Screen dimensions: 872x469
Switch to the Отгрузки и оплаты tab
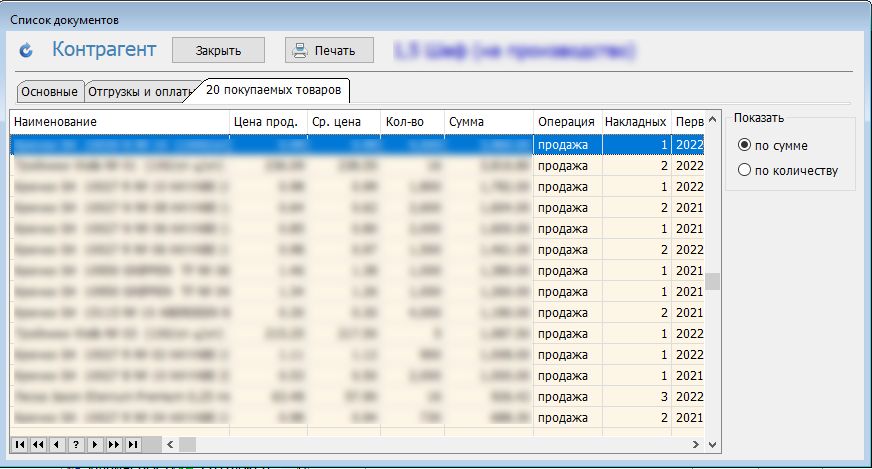pyautogui.click(x=139, y=92)
